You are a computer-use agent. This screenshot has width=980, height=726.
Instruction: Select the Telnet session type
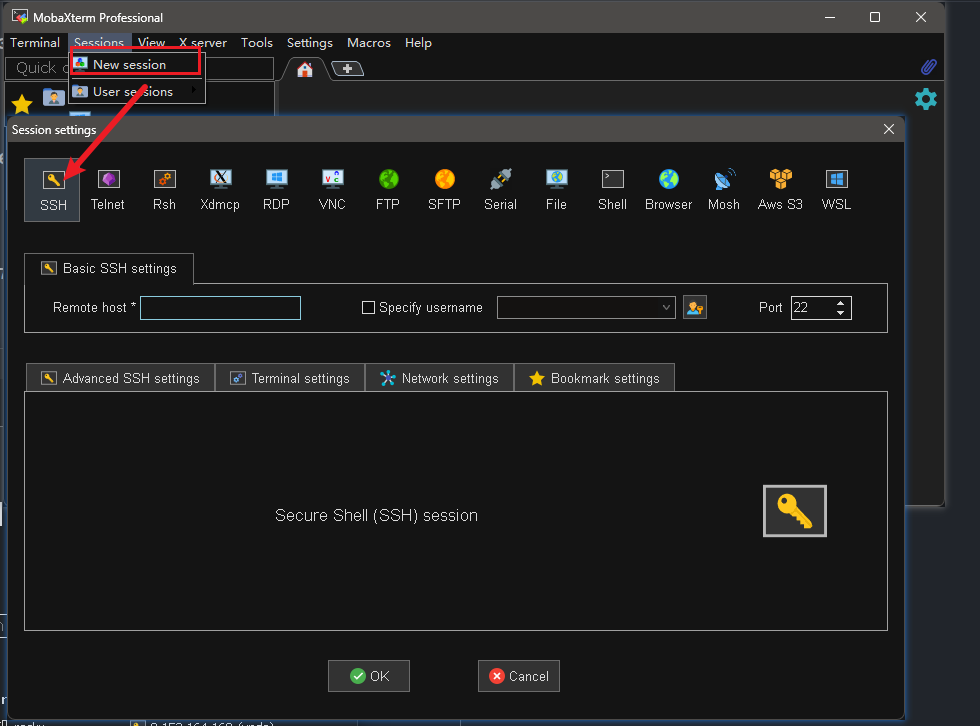[x=108, y=190]
